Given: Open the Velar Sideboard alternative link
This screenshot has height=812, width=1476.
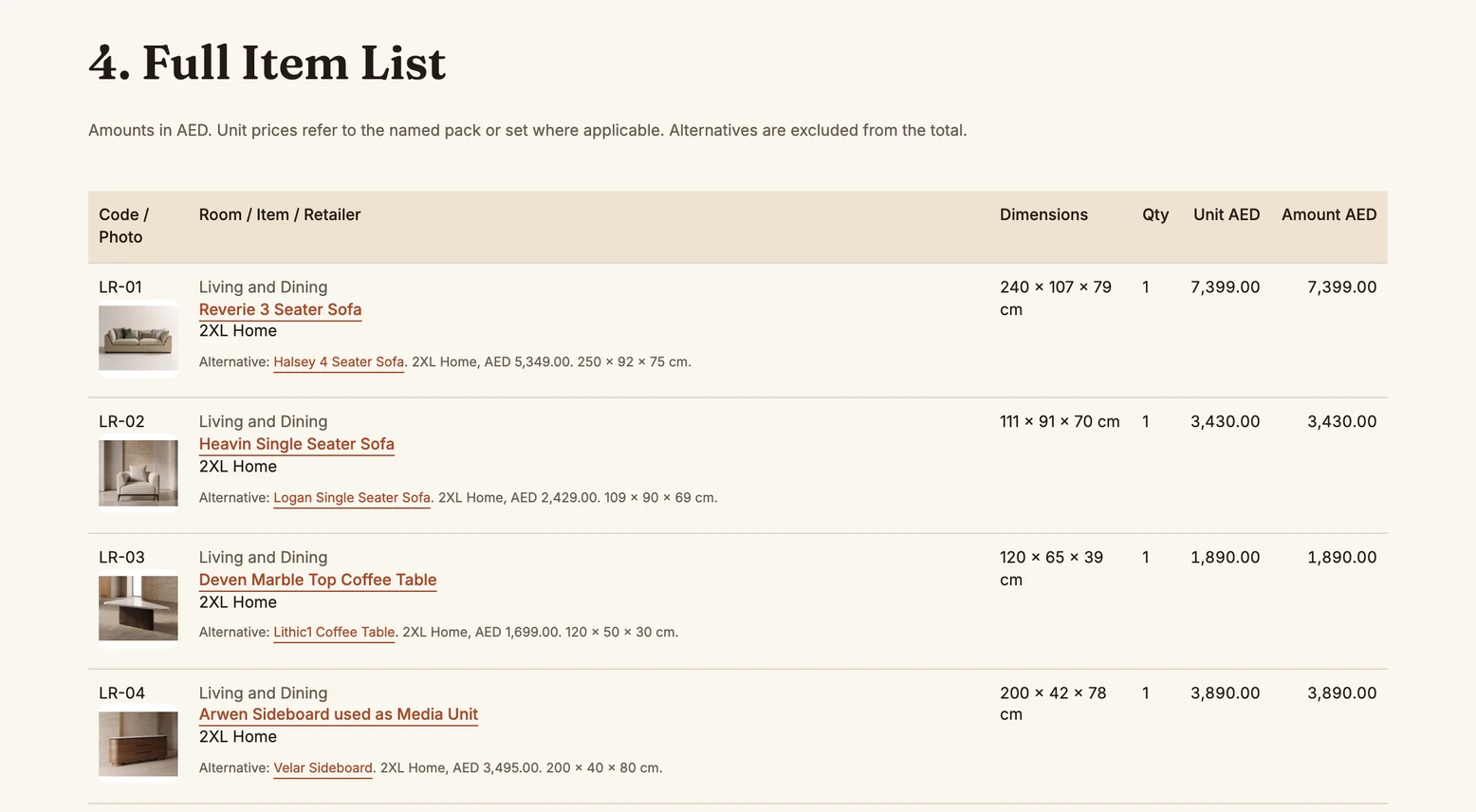Looking at the screenshot, I should point(323,767).
